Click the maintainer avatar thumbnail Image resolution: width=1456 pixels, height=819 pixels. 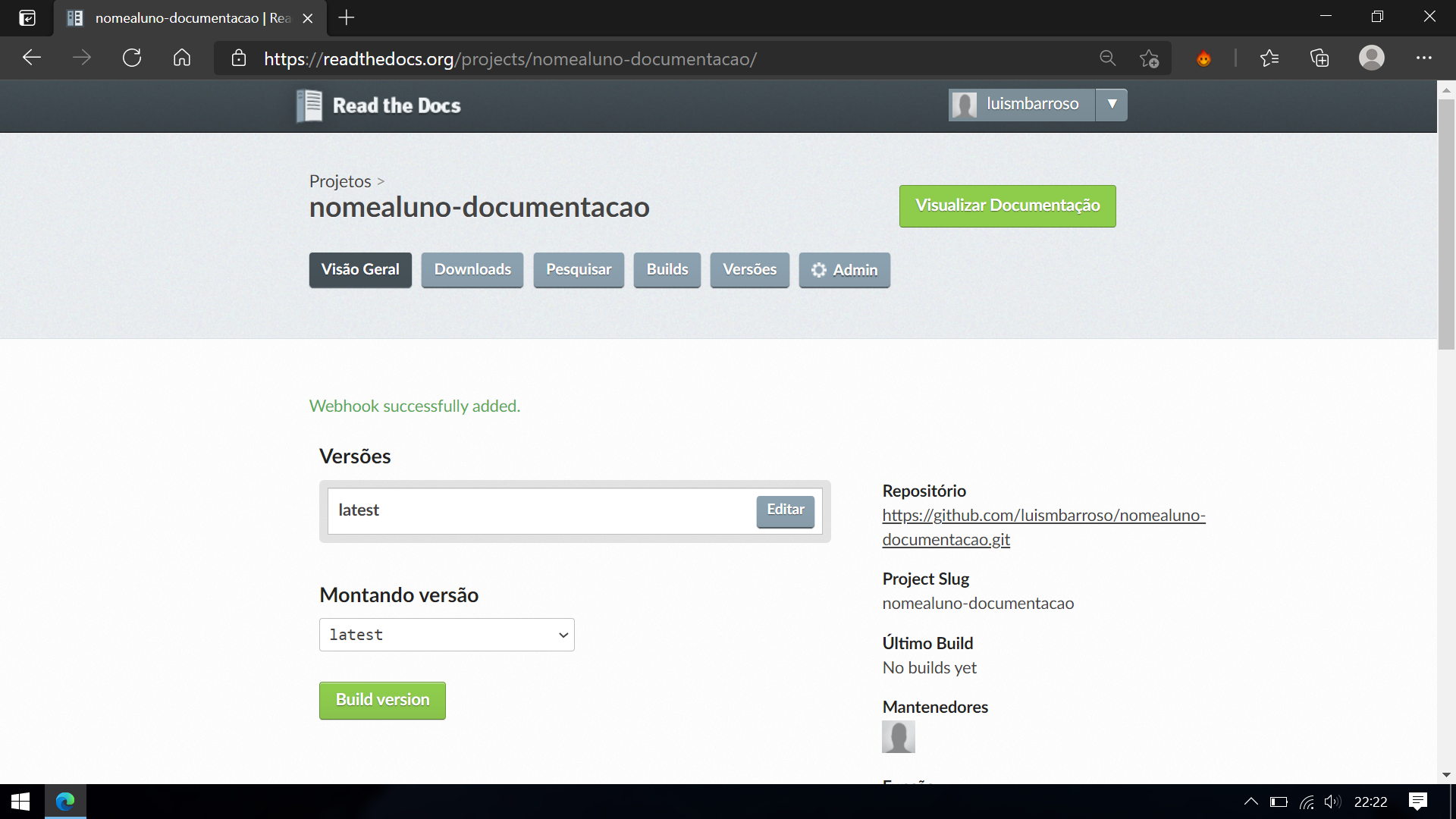pos(899,736)
